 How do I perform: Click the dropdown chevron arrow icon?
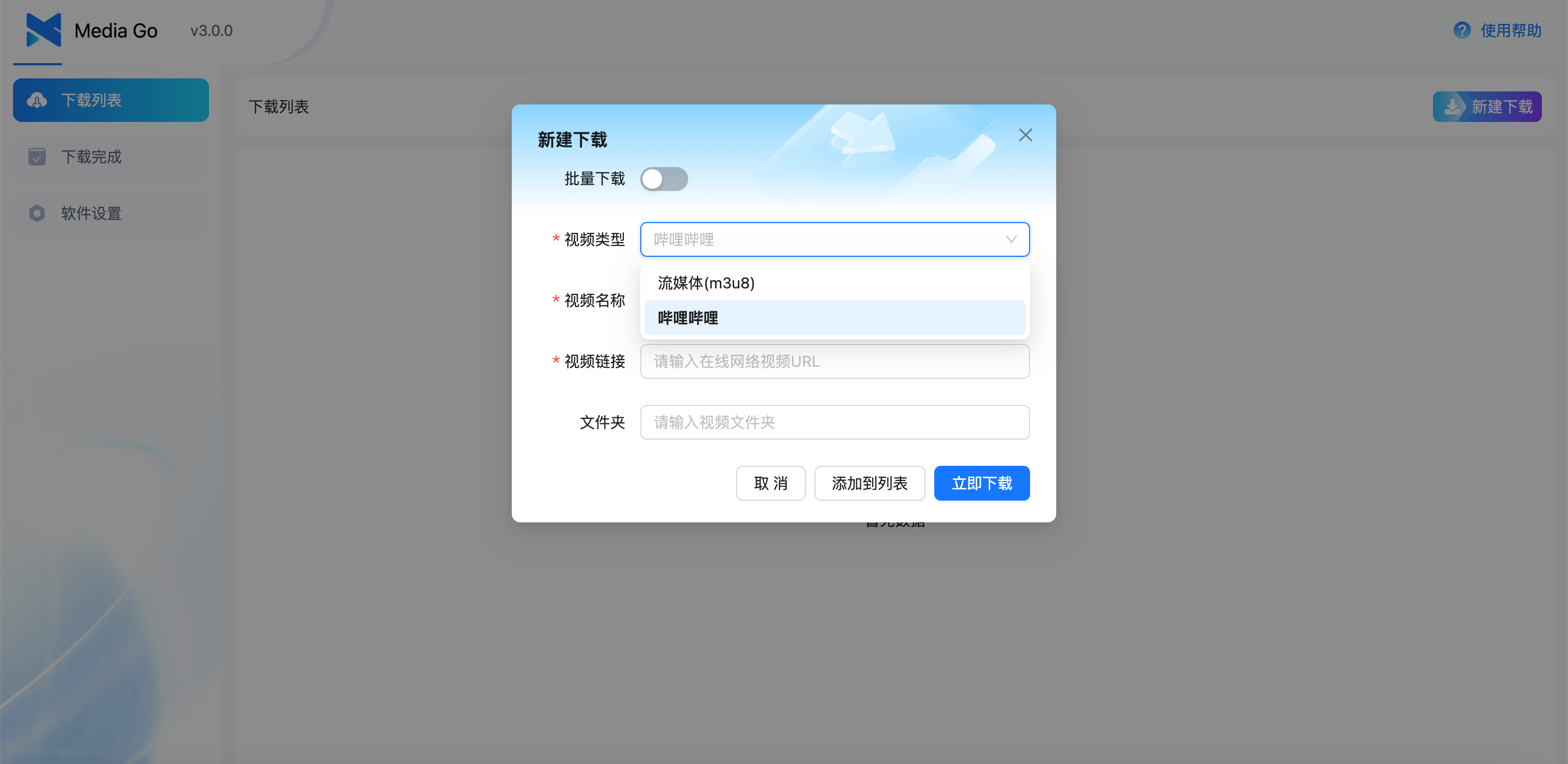[1010, 239]
